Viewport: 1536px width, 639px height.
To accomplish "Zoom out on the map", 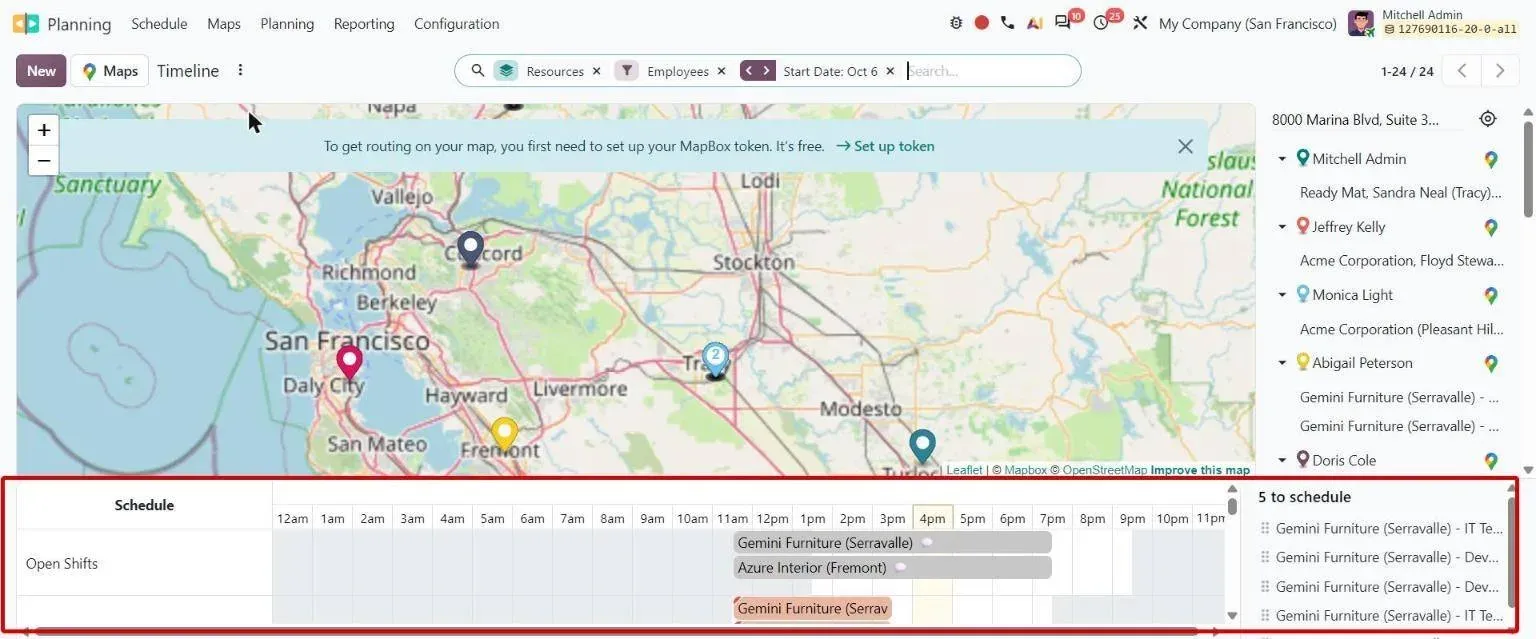I will point(44,160).
